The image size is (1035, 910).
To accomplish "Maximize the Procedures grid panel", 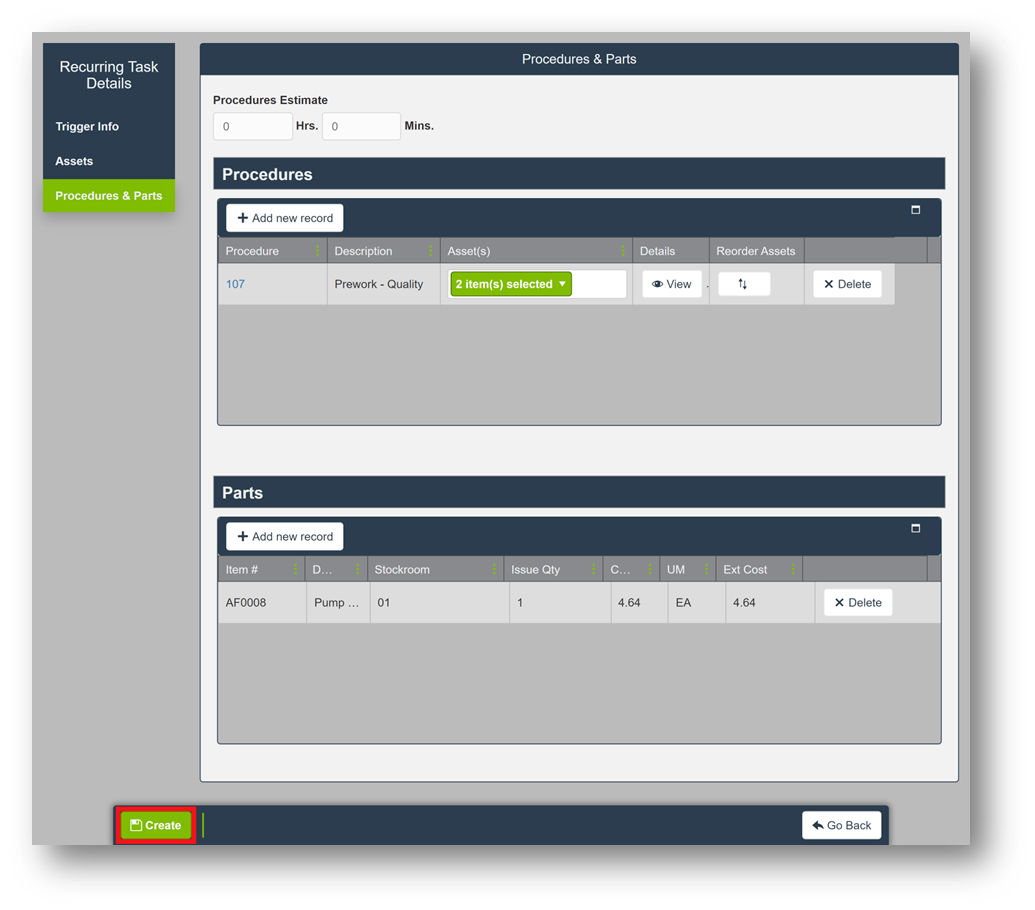I will click(x=915, y=210).
